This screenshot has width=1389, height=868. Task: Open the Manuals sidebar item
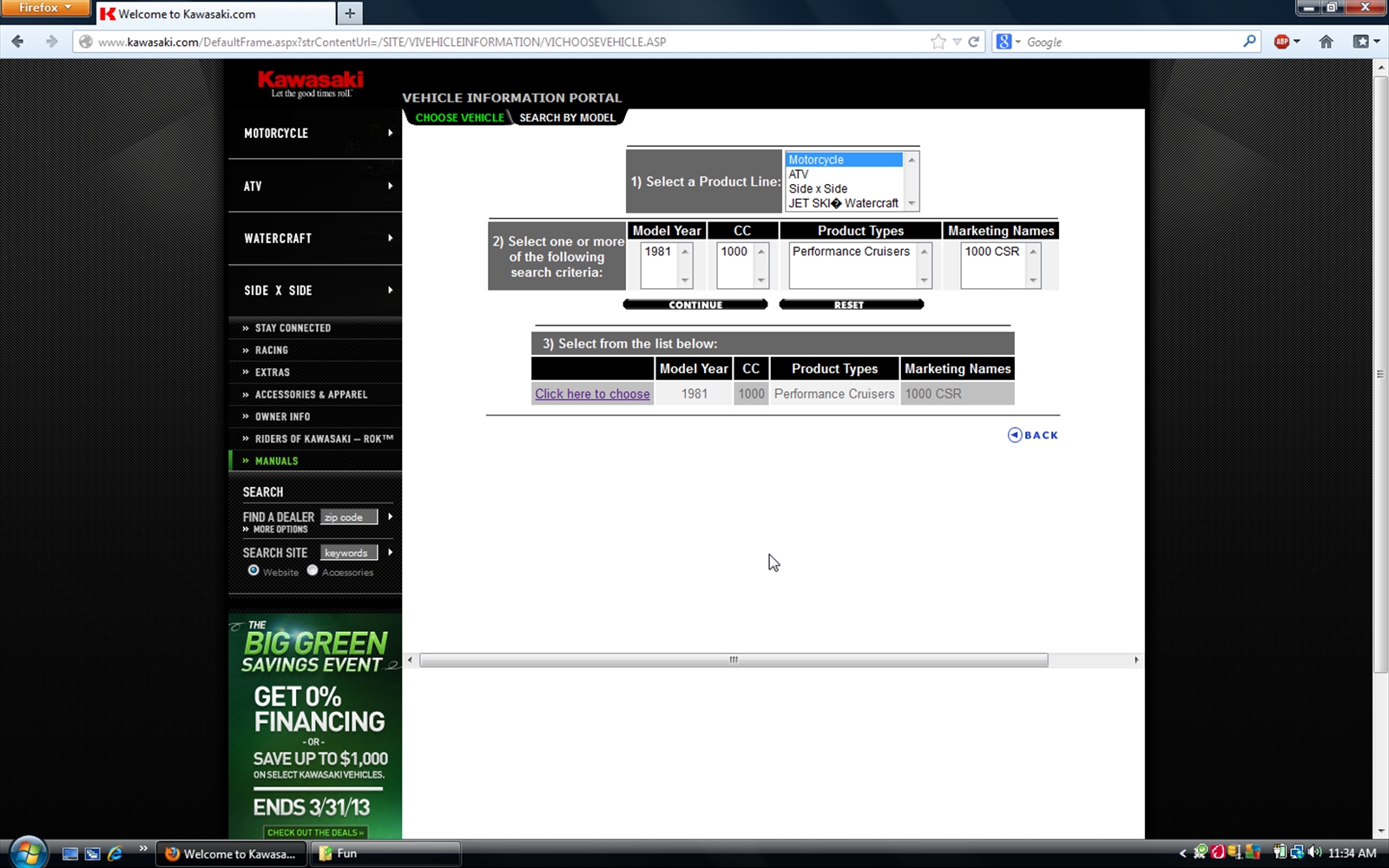[276, 461]
